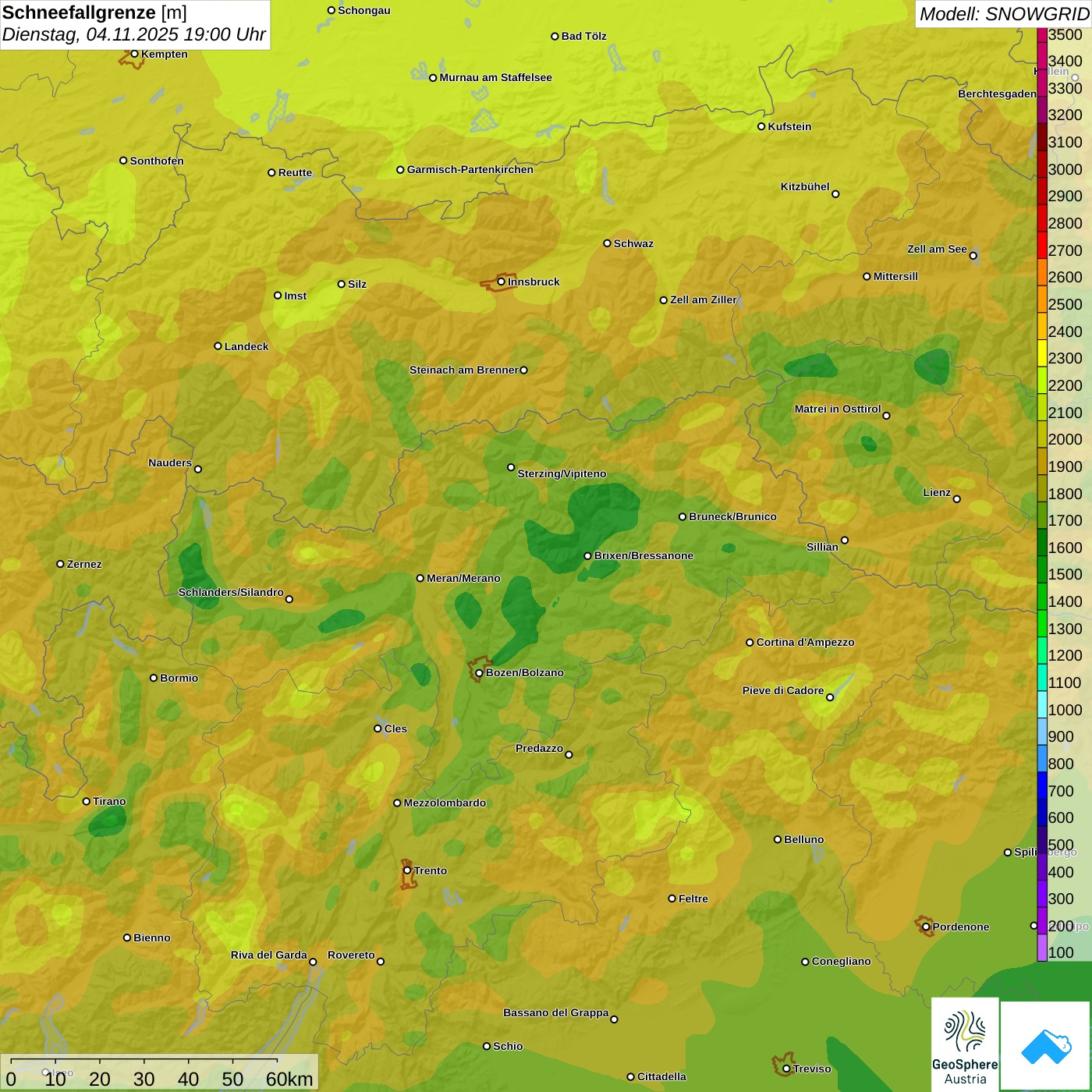Click the Cittadella label
This screenshot has width=1092, height=1092.
pyautogui.click(x=661, y=1076)
